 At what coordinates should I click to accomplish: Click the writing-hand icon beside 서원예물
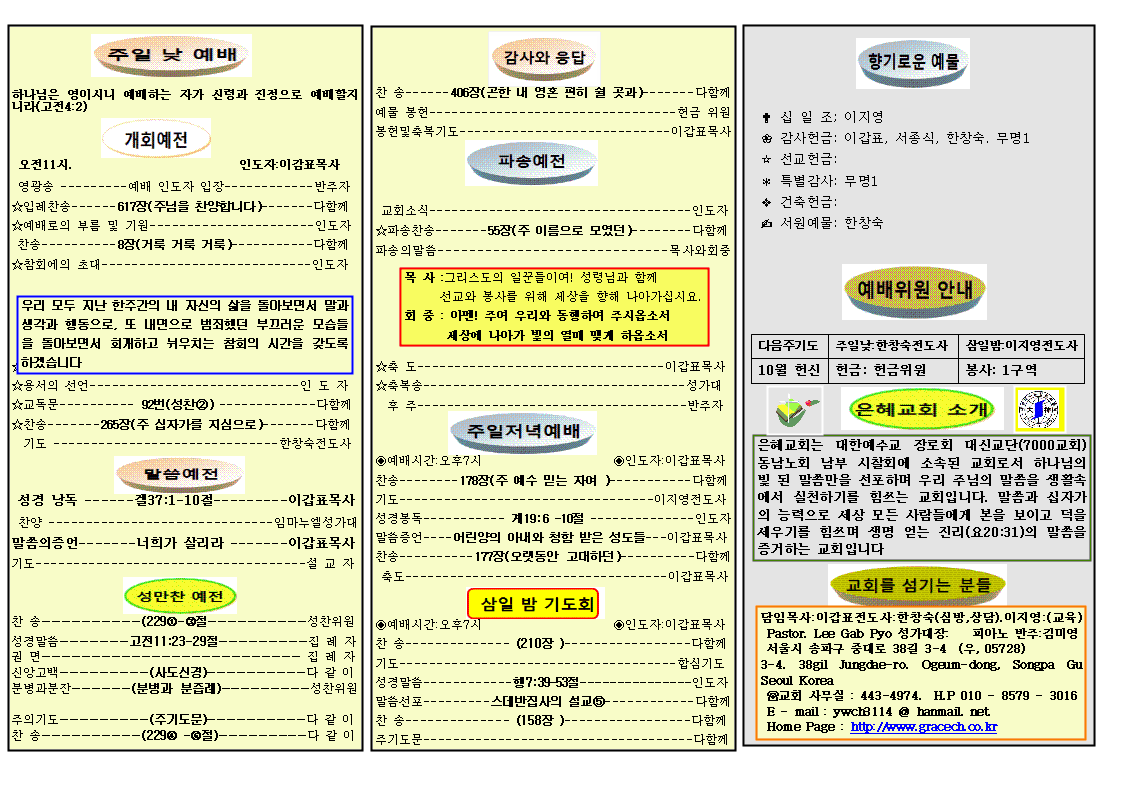(x=766, y=223)
